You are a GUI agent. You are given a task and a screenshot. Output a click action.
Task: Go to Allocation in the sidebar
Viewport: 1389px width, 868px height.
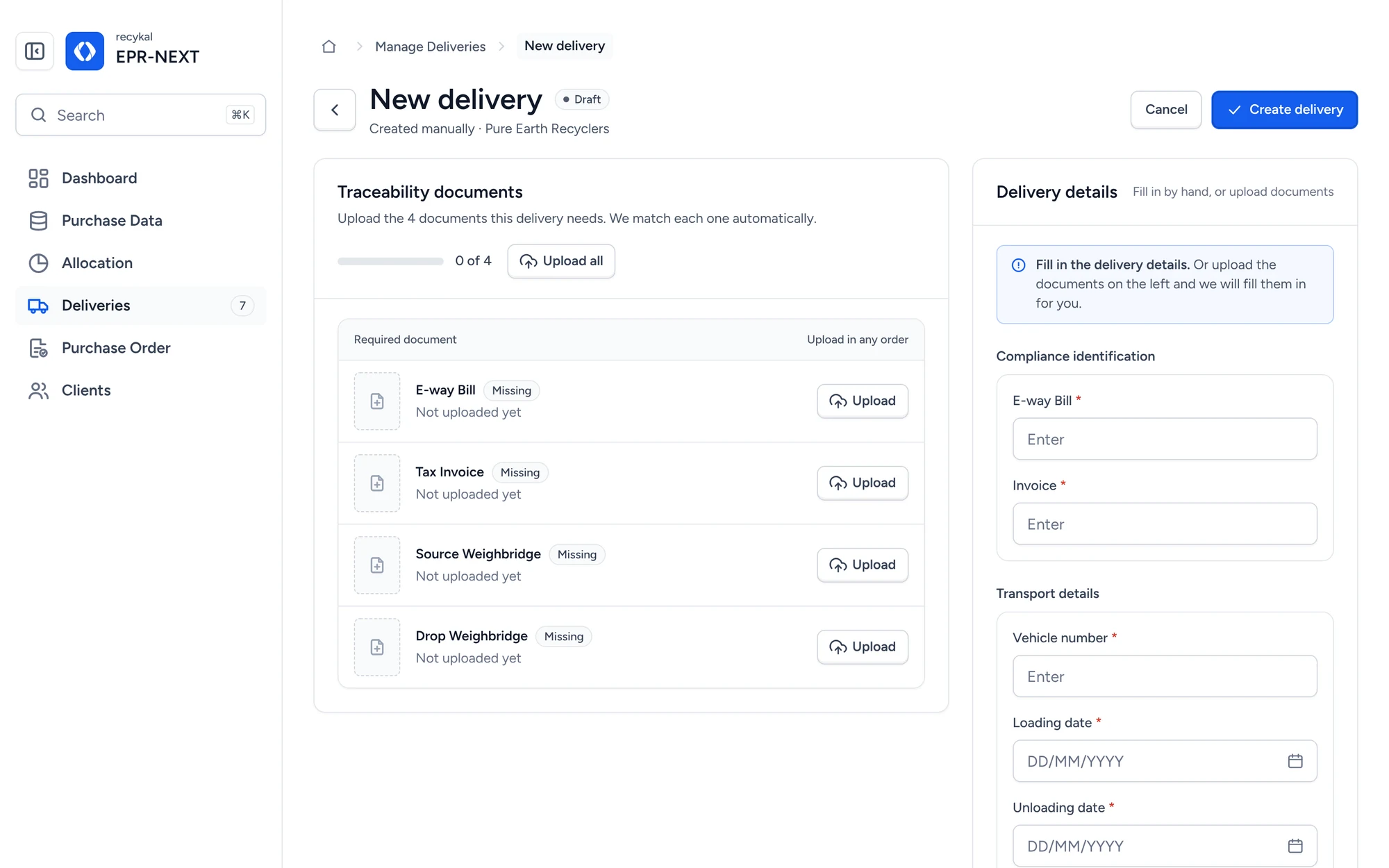point(141,263)
